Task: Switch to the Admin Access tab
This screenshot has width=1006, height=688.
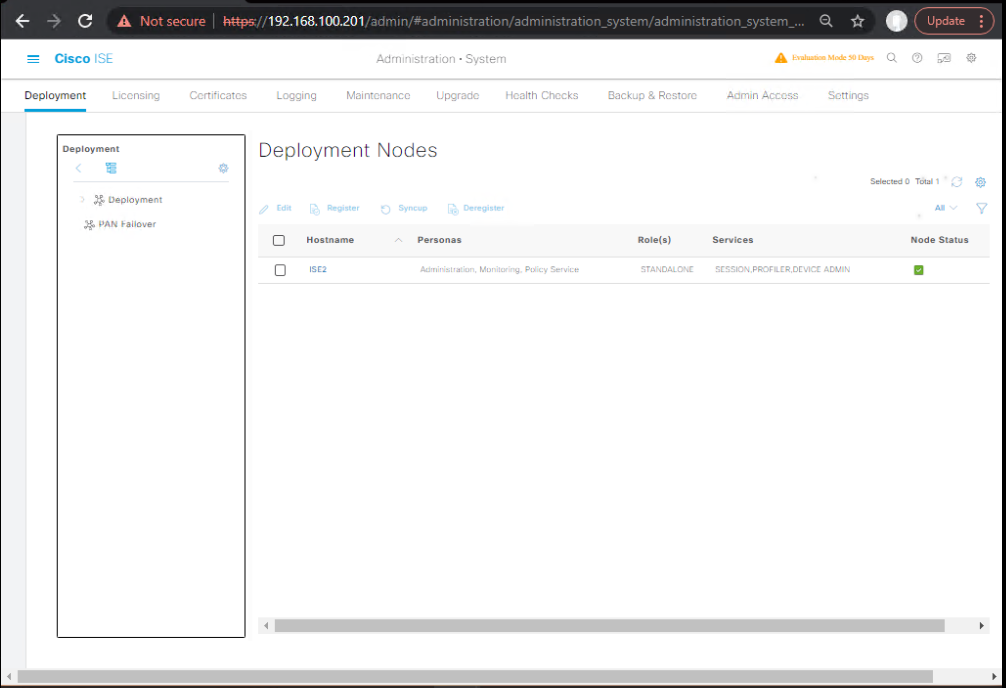Action: pyautogui.click(x=762, y=95)
